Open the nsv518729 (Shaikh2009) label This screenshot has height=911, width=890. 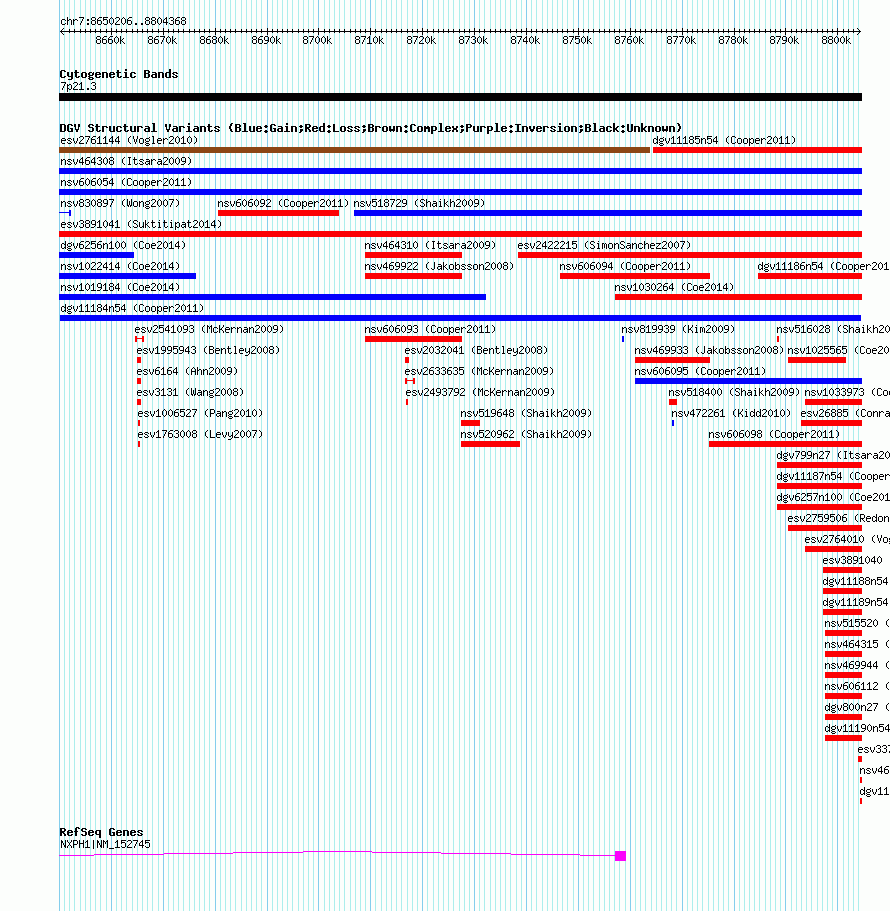pos(419,203)
